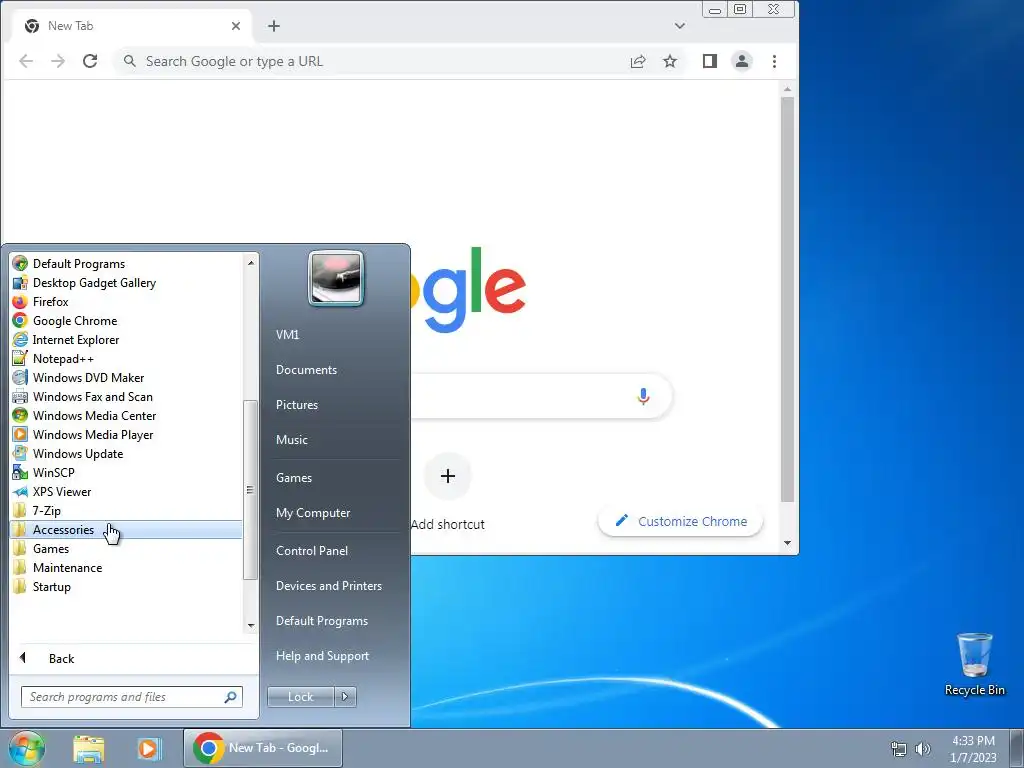Open Documents from the Start menu
The width and height of the screenshot is (1024, 768).
point(306,370)
